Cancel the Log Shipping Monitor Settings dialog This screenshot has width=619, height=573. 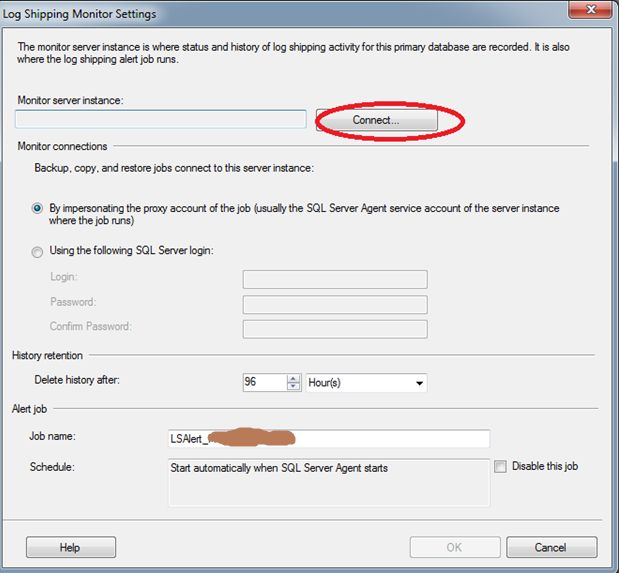pos(551,547)
